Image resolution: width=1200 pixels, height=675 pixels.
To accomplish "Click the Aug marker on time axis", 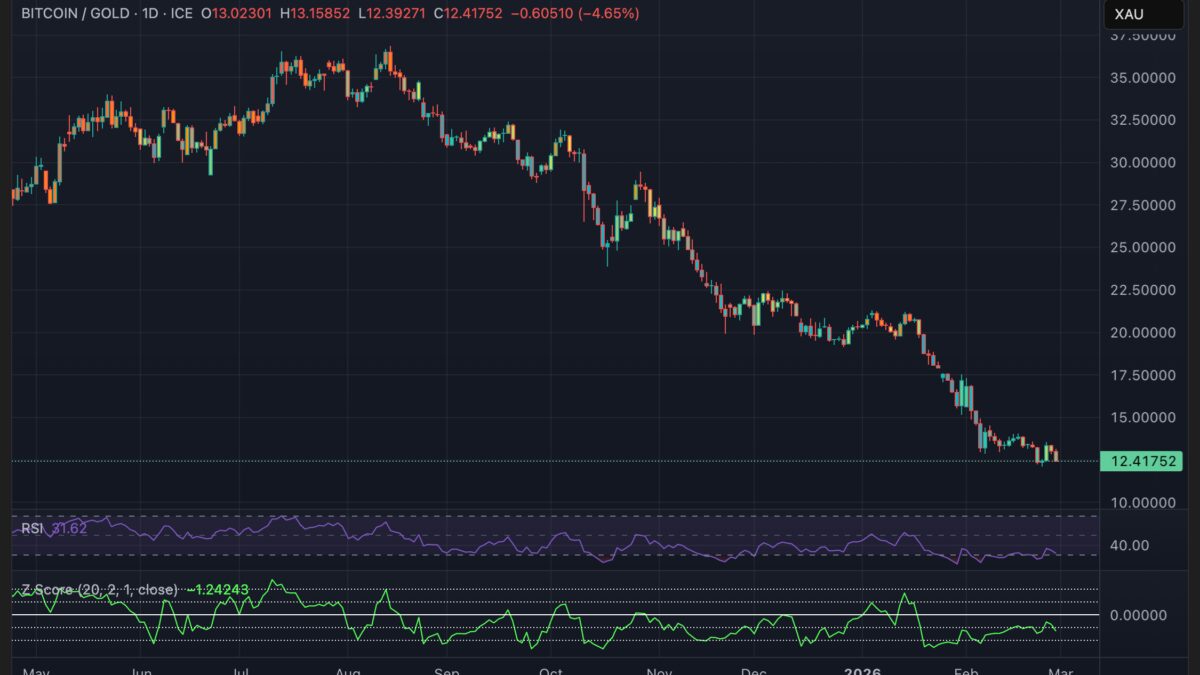I will (348, 669).
